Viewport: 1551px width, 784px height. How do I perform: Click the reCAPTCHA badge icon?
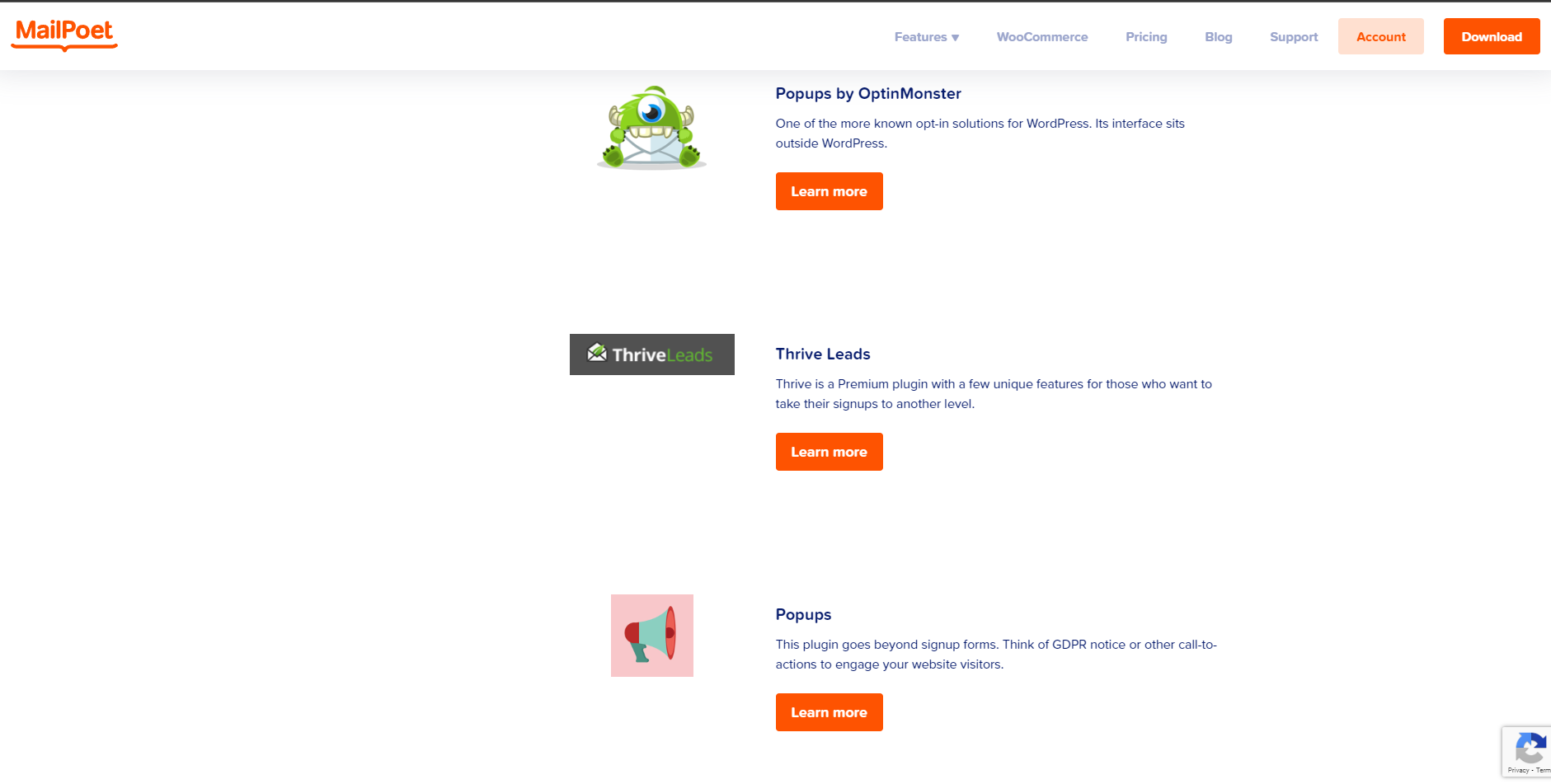coord(1530,749)
